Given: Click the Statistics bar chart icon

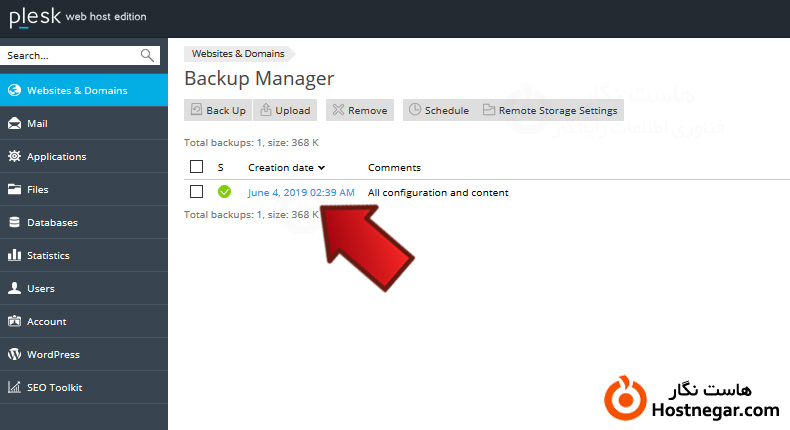Looking at the screenshot, I should click(14, 256).
